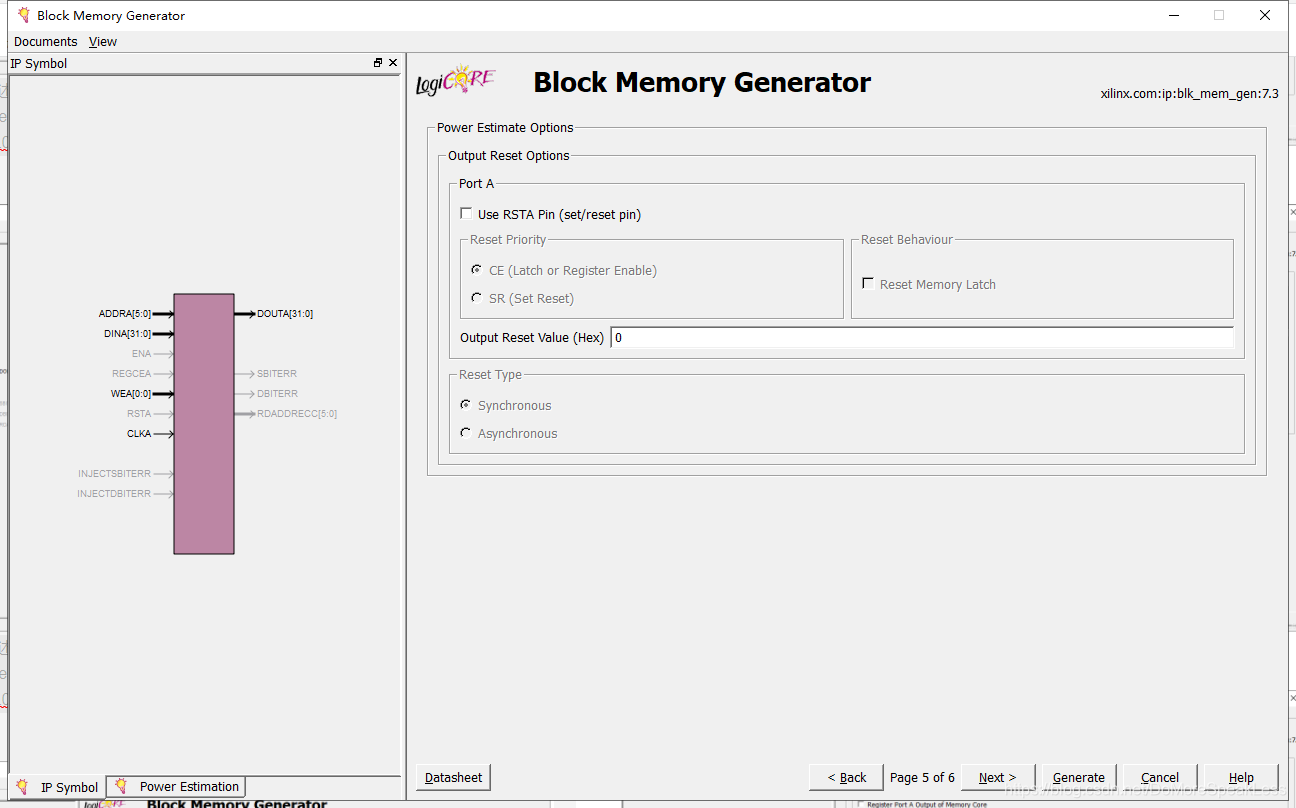
Task: Open the Datasheet
Action: click(453, 777)
